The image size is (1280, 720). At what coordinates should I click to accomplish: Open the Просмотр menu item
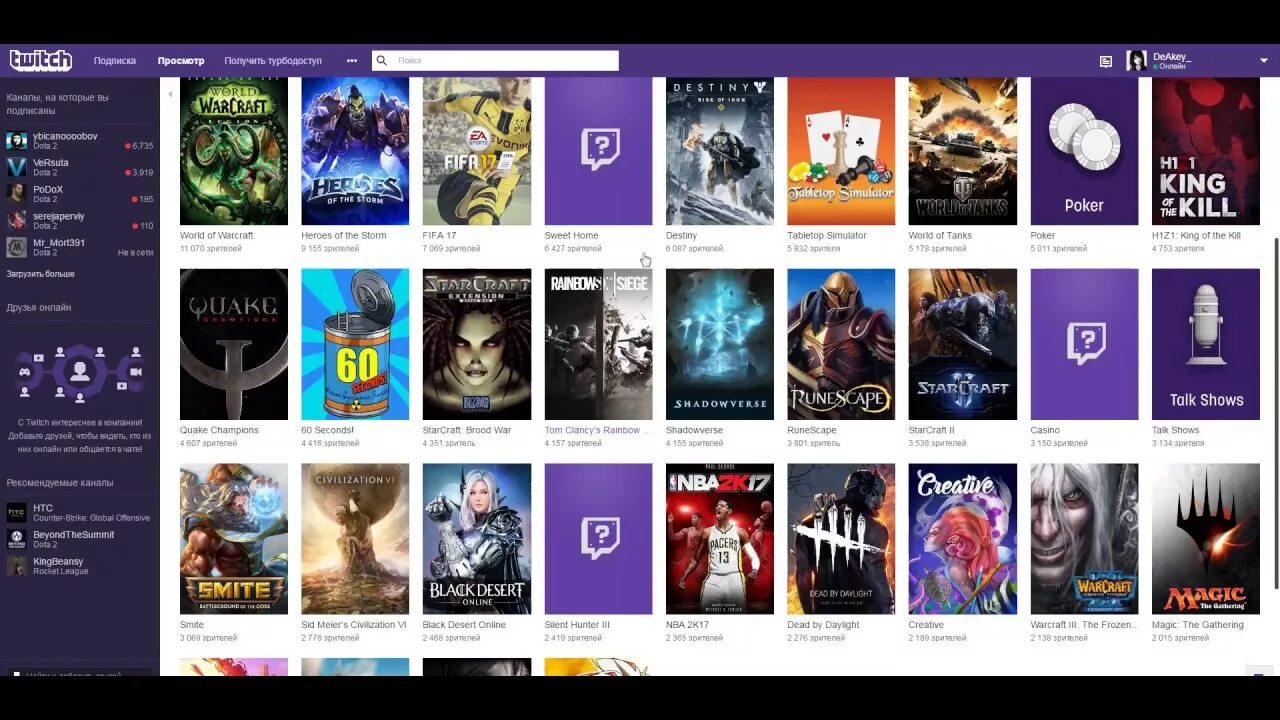pyautogui.click(x=181, y=61)
